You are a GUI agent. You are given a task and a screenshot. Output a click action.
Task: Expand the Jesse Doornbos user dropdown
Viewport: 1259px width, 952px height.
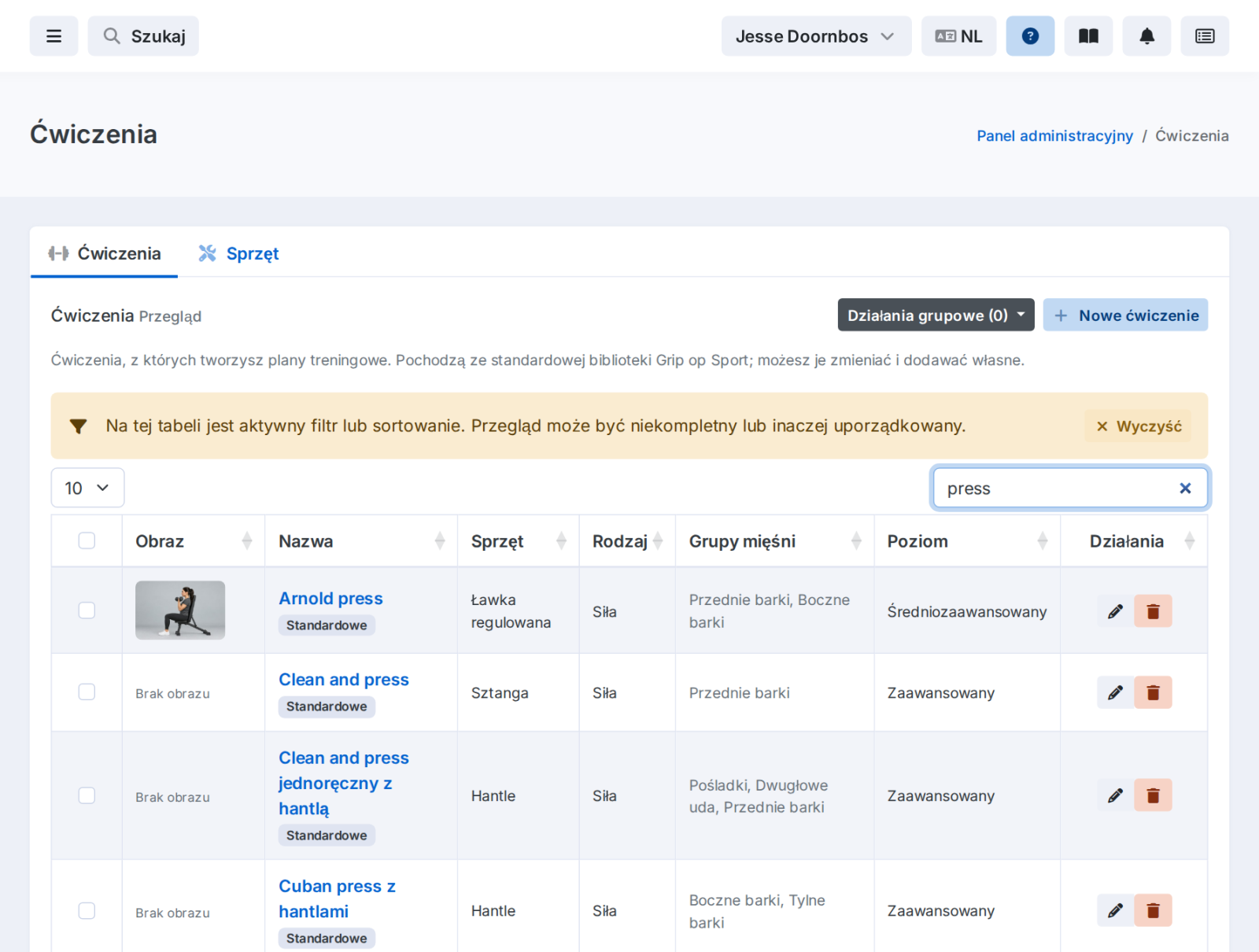816,36
